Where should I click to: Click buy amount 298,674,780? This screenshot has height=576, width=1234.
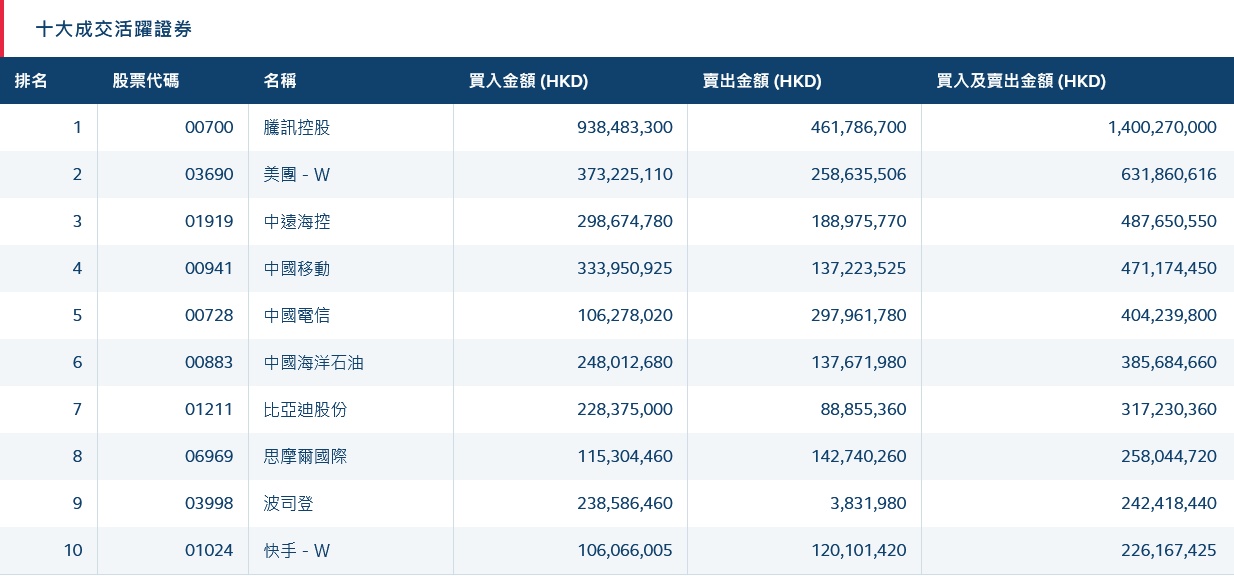point(625,221)
